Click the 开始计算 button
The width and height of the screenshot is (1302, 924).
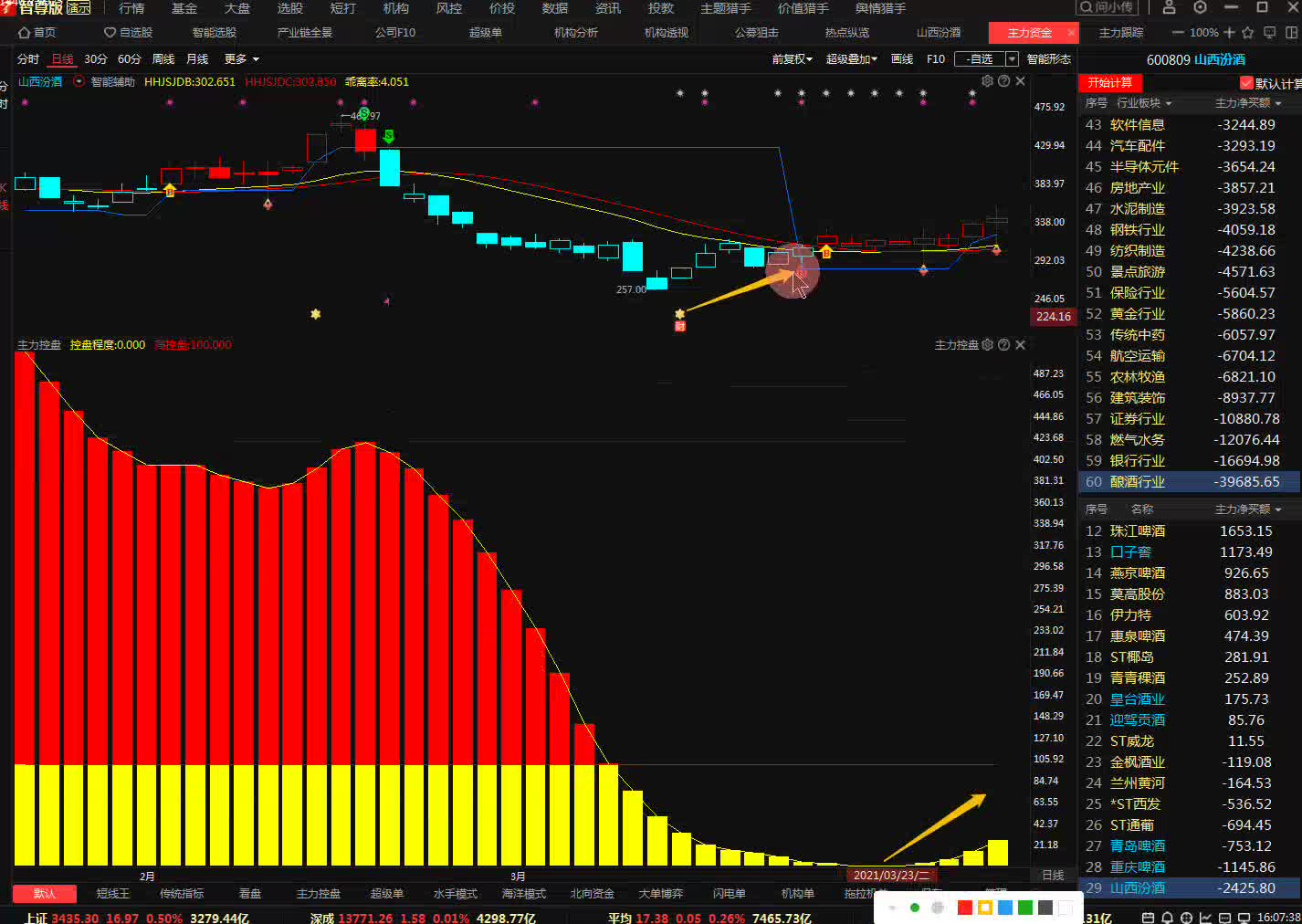click(x=1110, y=83)
